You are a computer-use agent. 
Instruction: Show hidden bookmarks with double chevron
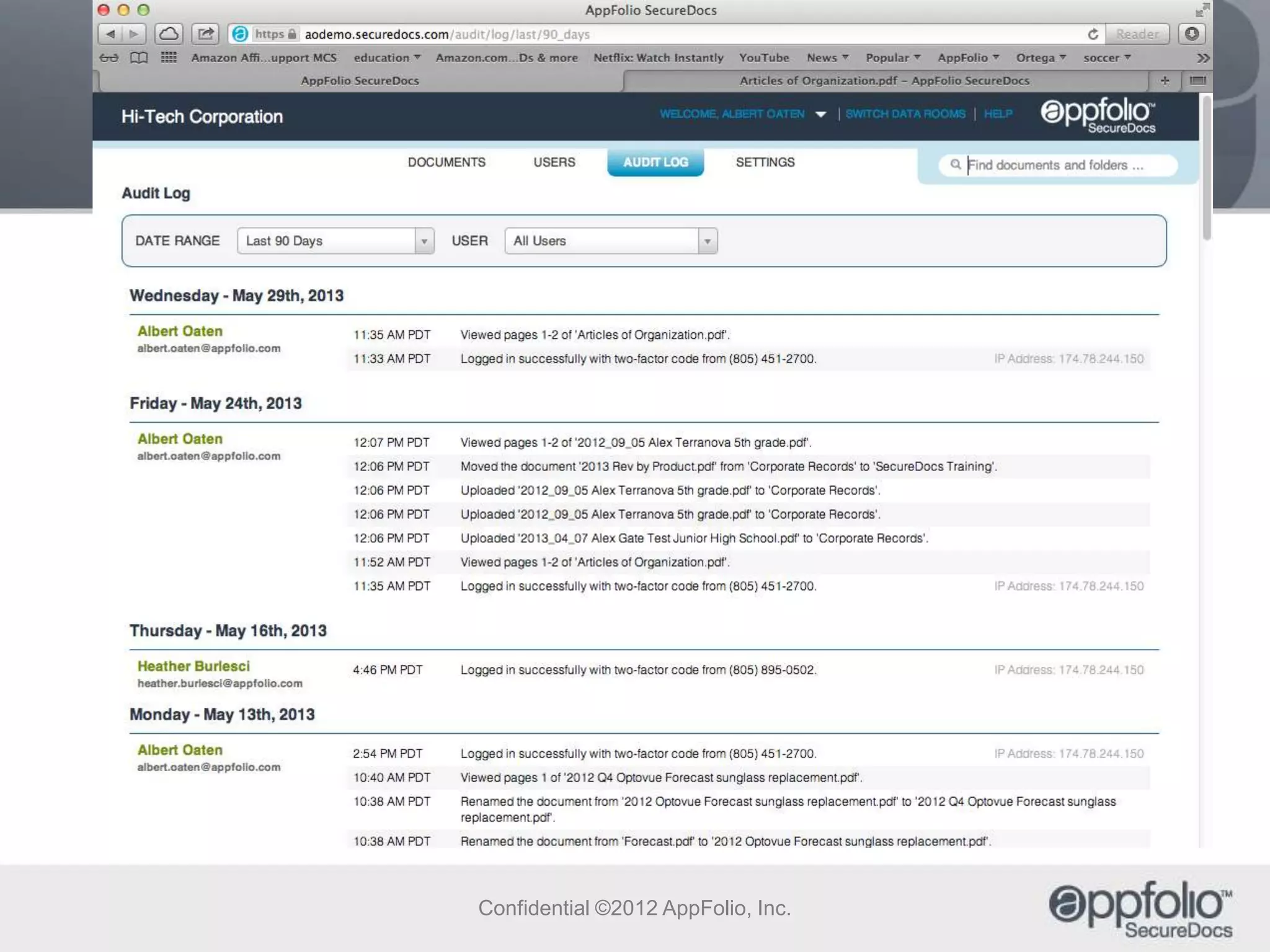(1203, 58)
